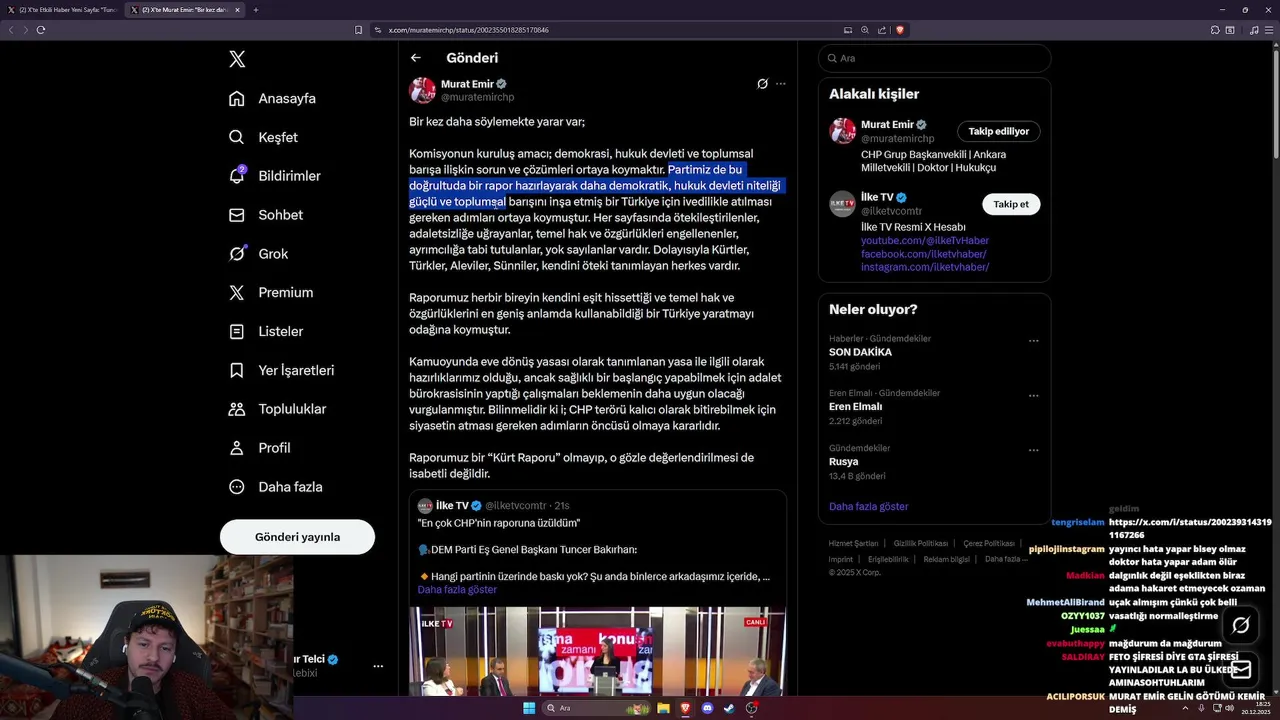Expand the Daha fazla sidebar menu
The height and width of the screenshot is (720, 1280).
coord(274,487)
